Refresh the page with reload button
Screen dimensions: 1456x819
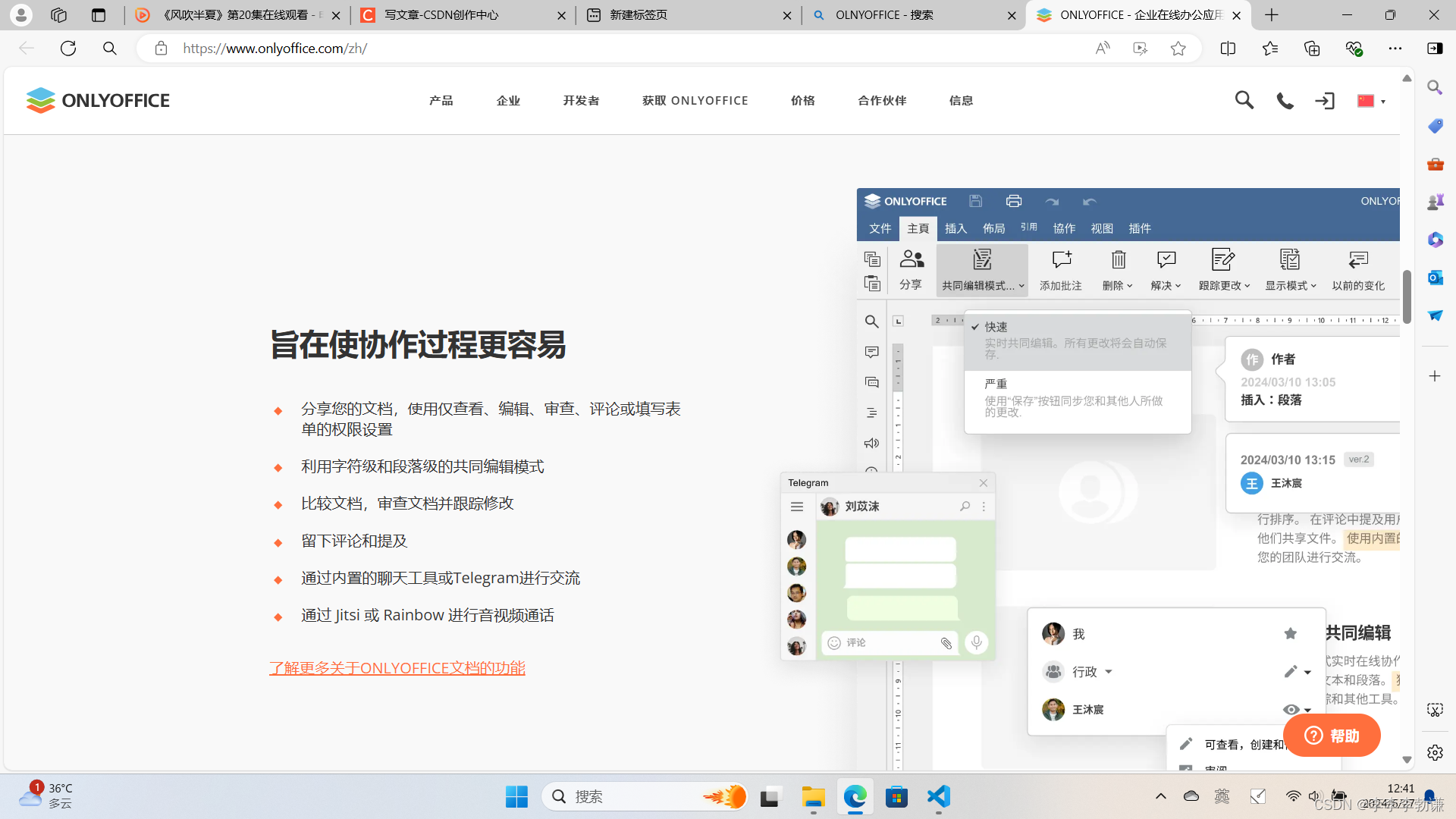68,49
